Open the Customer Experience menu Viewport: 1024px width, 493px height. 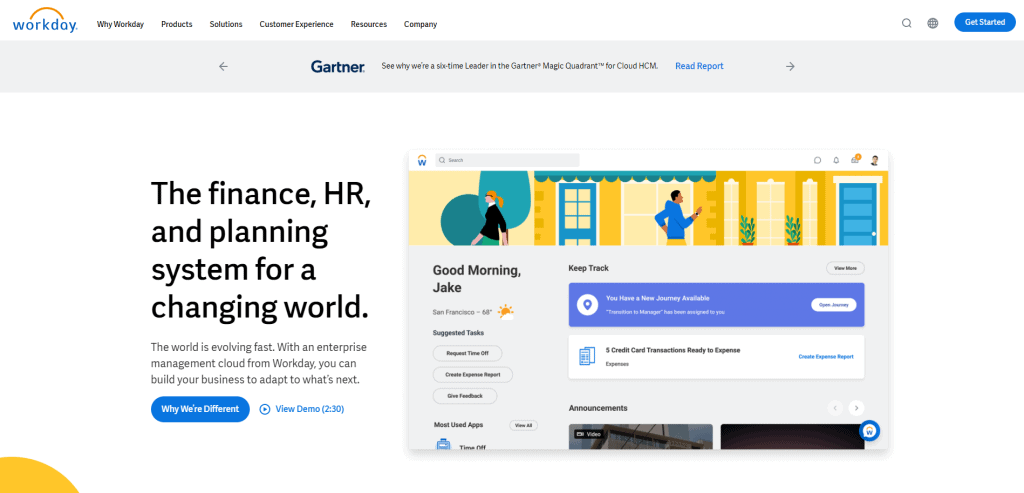[x=296, y=24]
